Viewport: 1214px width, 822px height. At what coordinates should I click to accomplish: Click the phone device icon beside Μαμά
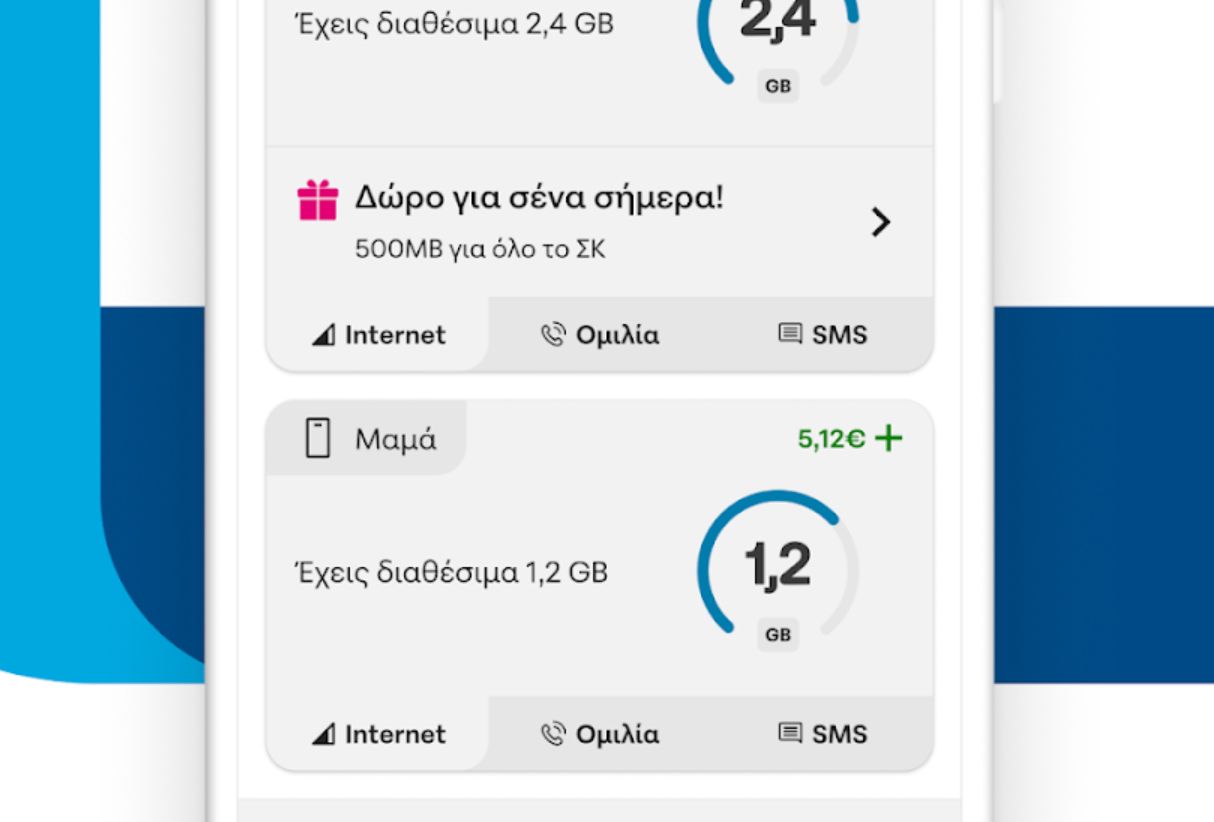[x=318, y=439]
